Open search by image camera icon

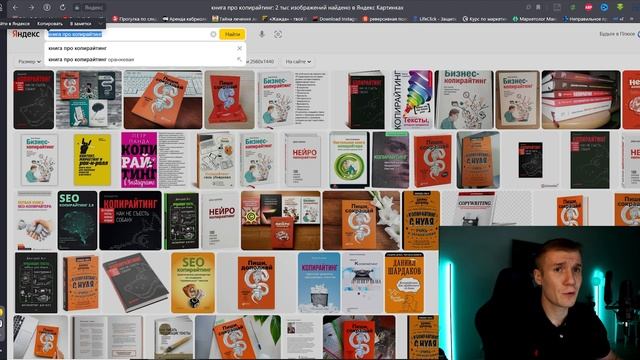(x=278, y=34)
